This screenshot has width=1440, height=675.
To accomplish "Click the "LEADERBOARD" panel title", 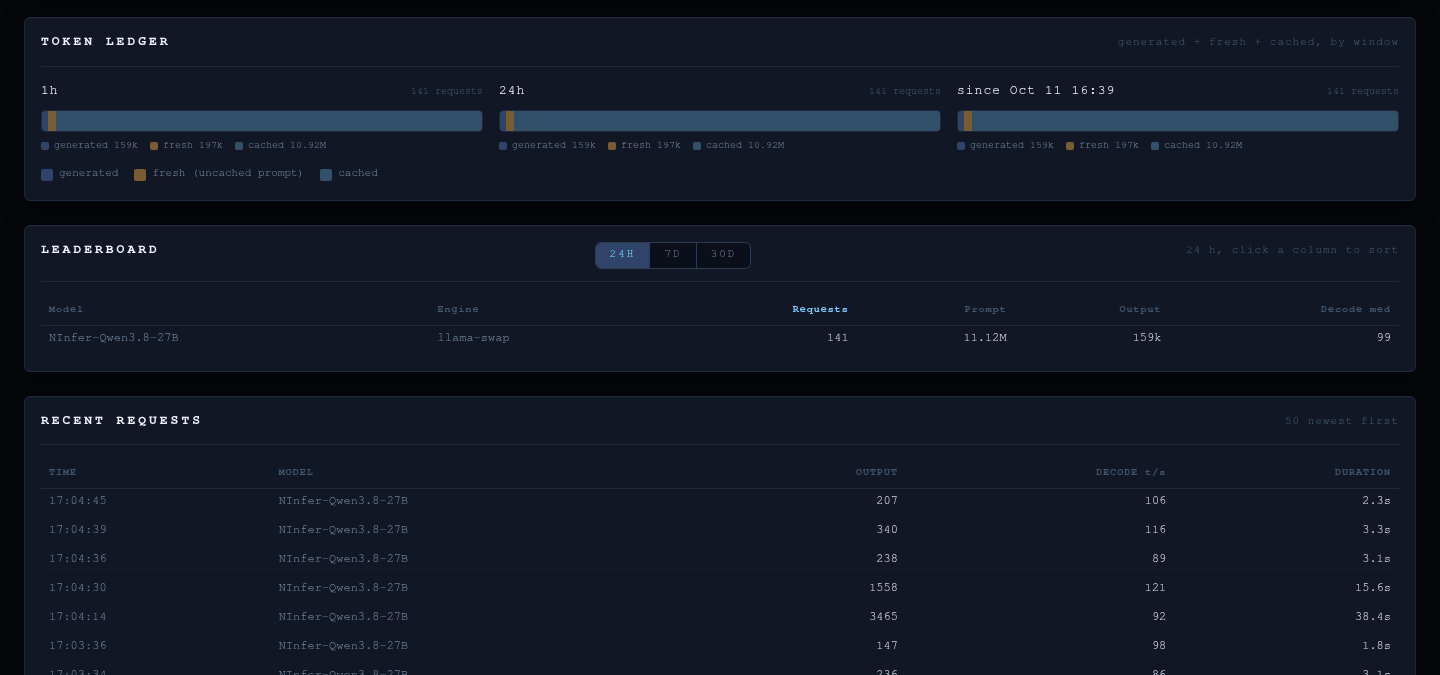I will click(100, 250).
